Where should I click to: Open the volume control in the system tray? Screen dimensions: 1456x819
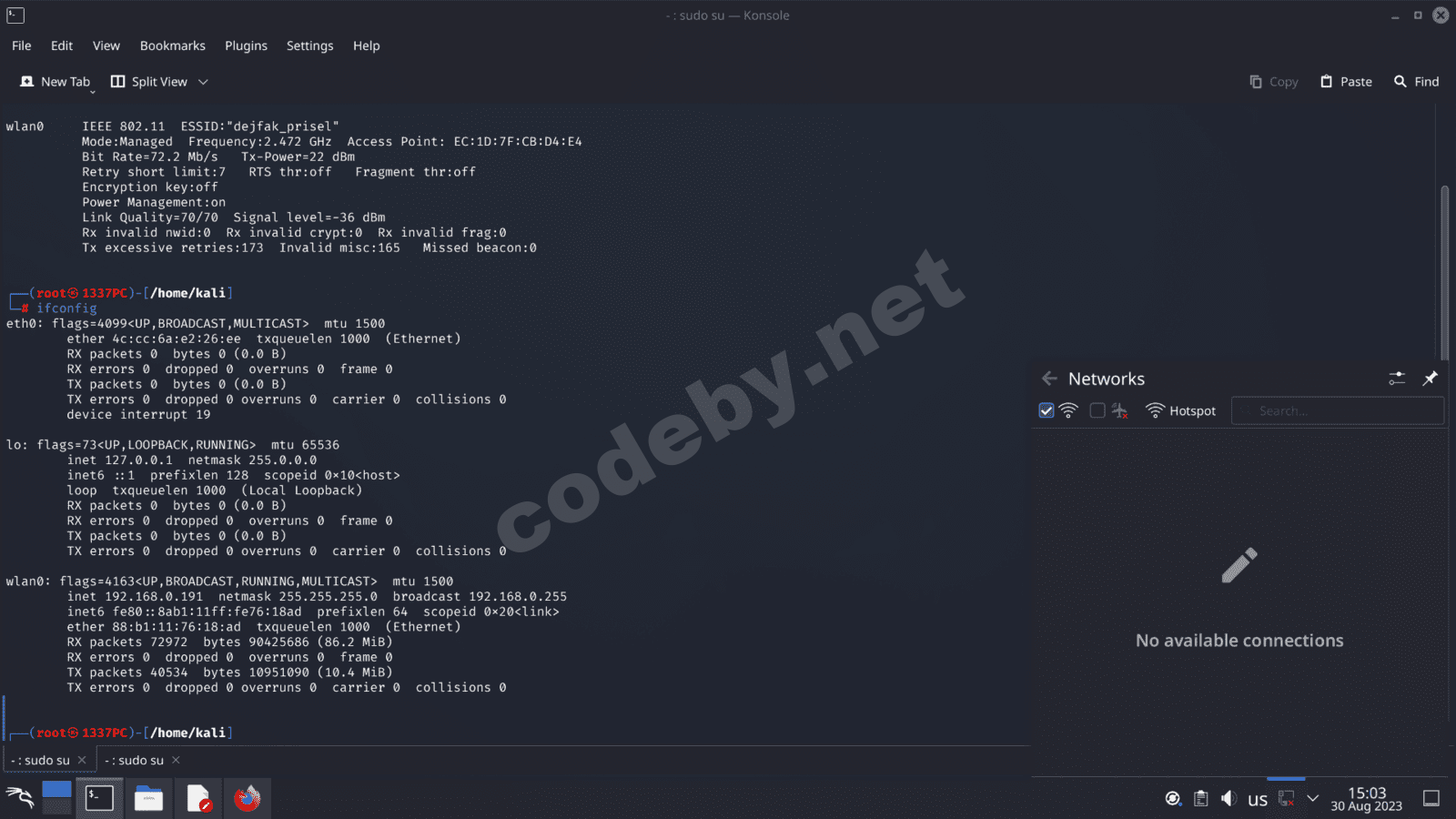pos(1229,798)
